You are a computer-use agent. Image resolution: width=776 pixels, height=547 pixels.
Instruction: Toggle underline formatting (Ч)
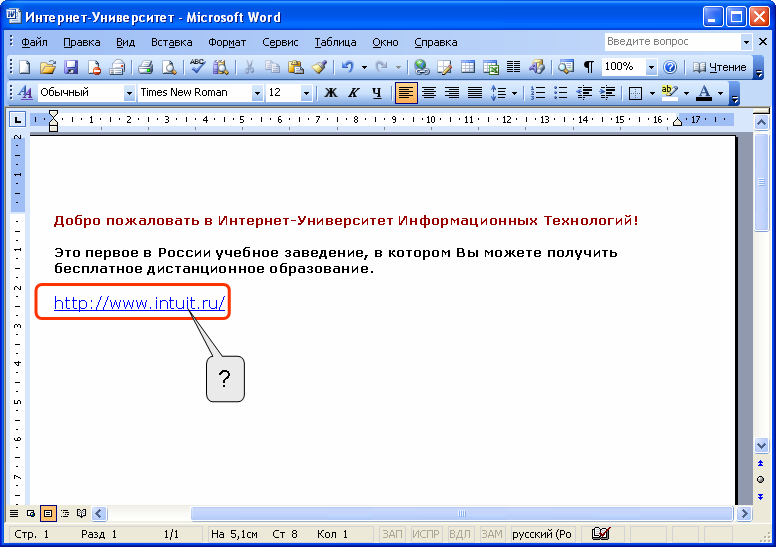click(x=377, y=93)
